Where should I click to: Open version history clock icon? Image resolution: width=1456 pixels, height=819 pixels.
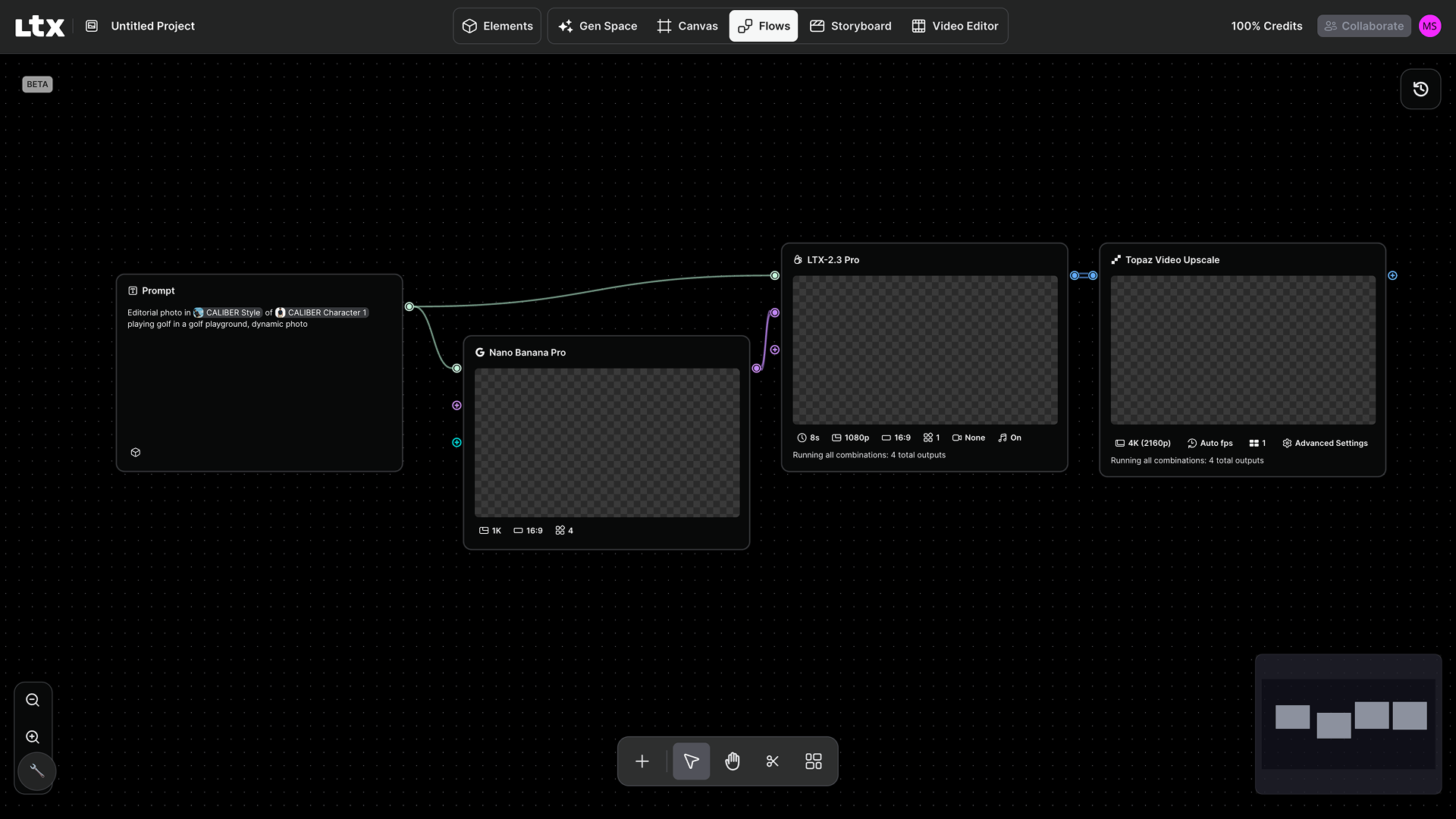pos(1420,89)
